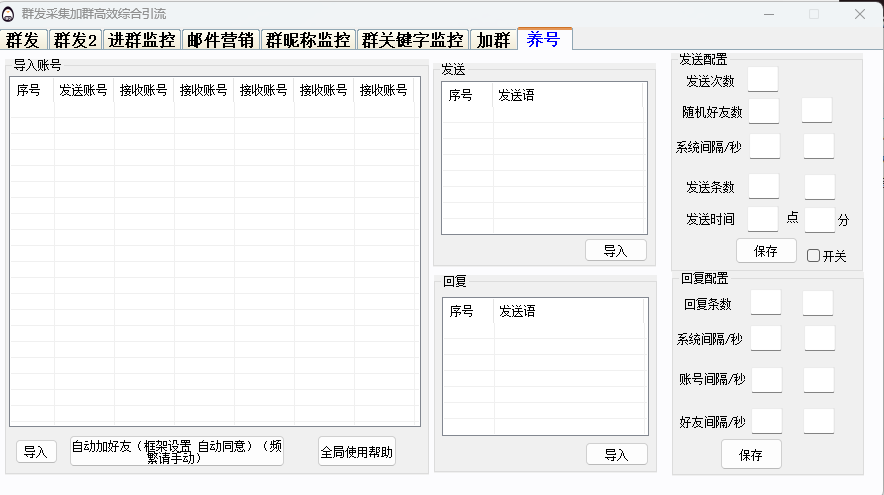884x495 pixels.
Task: Save the 回复配置 settings
Action: [751, 455]
